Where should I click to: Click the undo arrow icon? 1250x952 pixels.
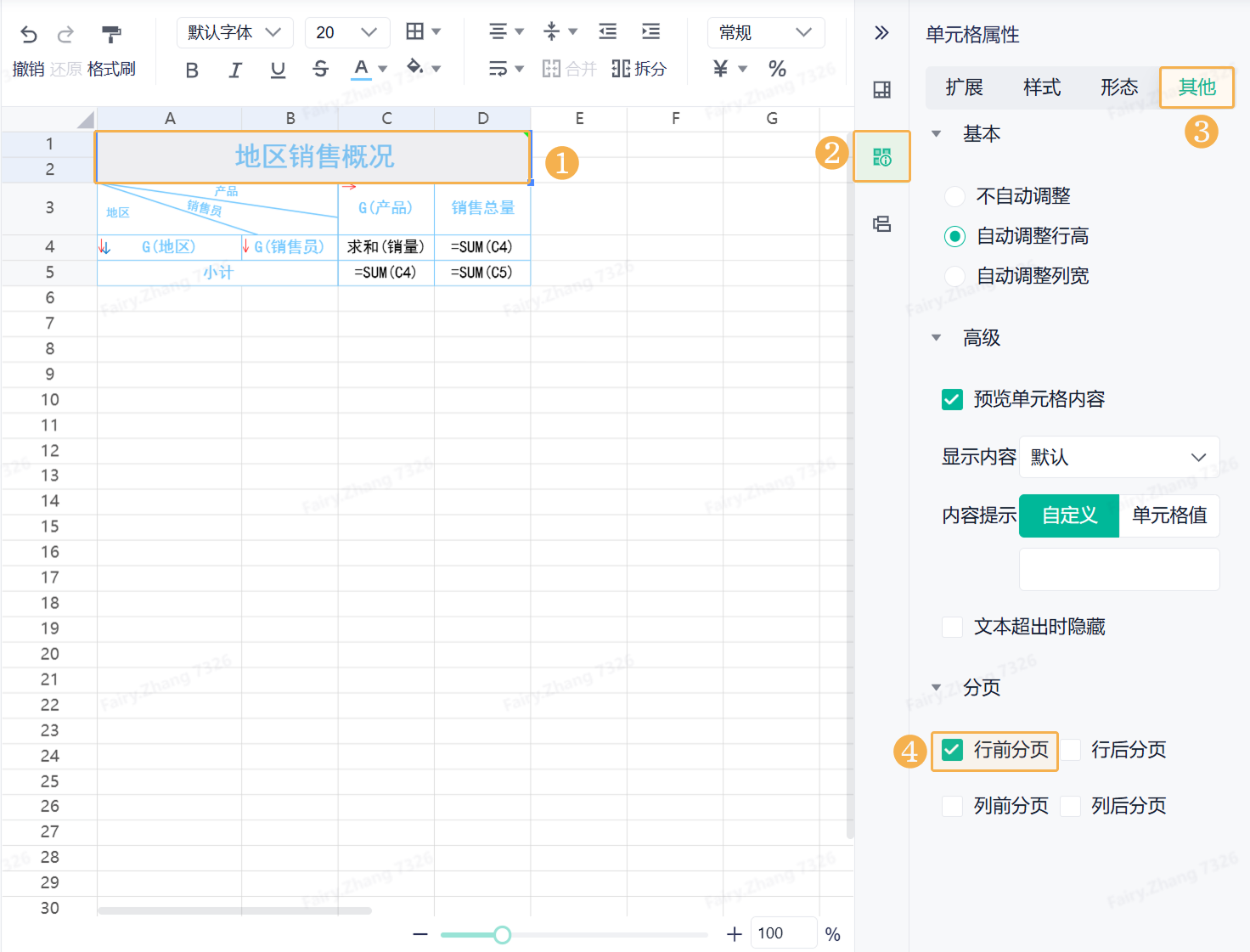[x=29, y=34]
